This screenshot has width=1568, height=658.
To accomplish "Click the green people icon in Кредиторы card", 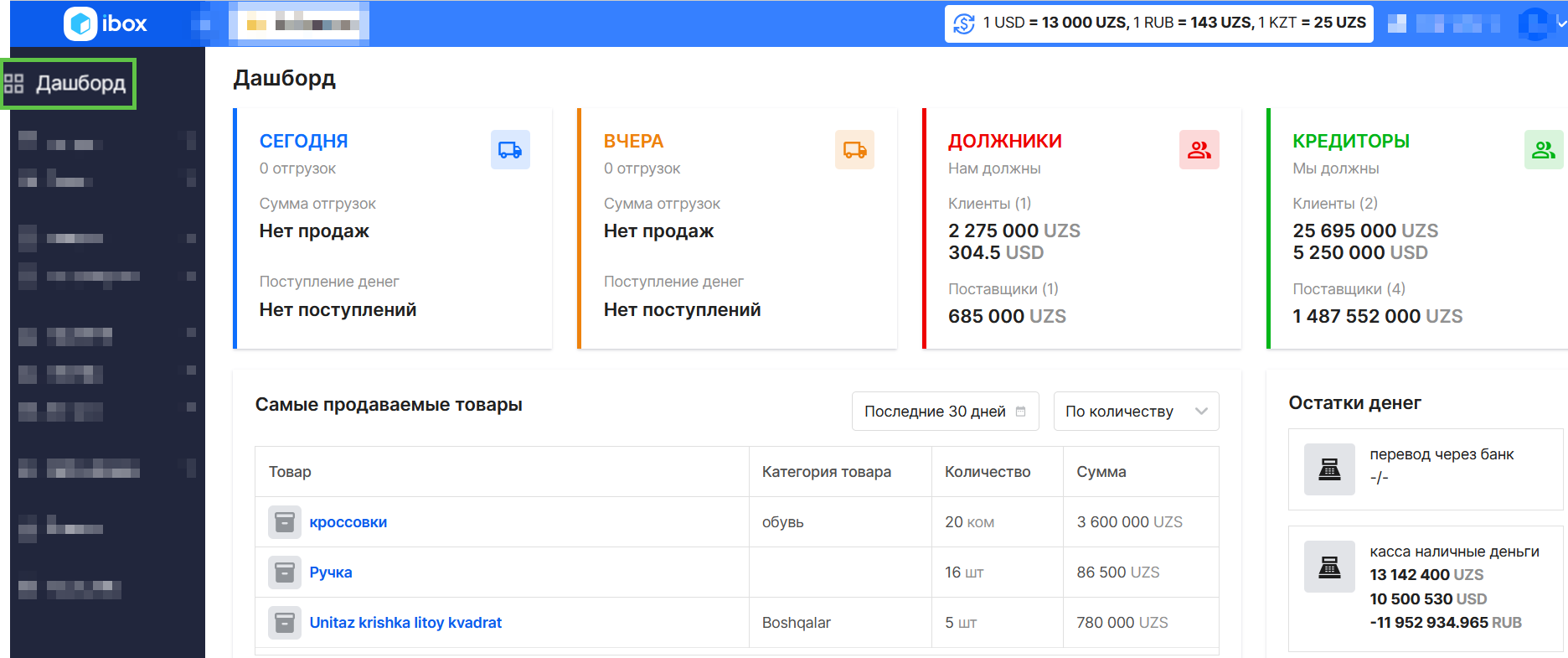I will [1543, 150].
